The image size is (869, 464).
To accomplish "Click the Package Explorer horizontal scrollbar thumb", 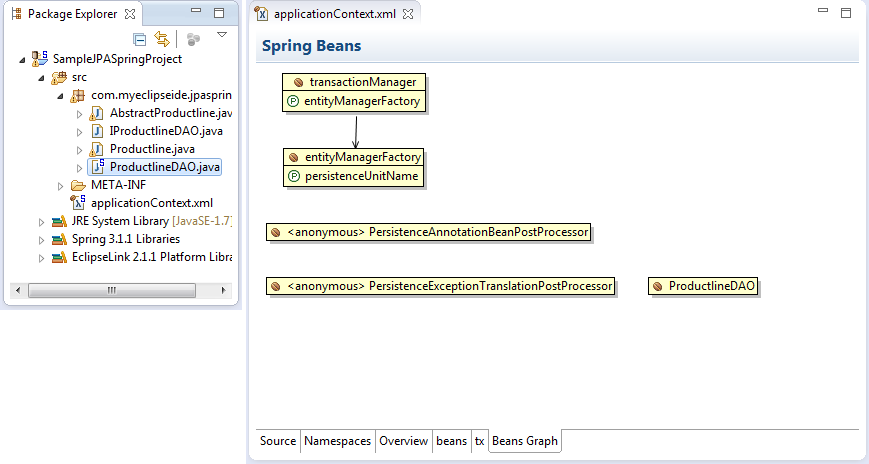I will click(x=112, y=290).
